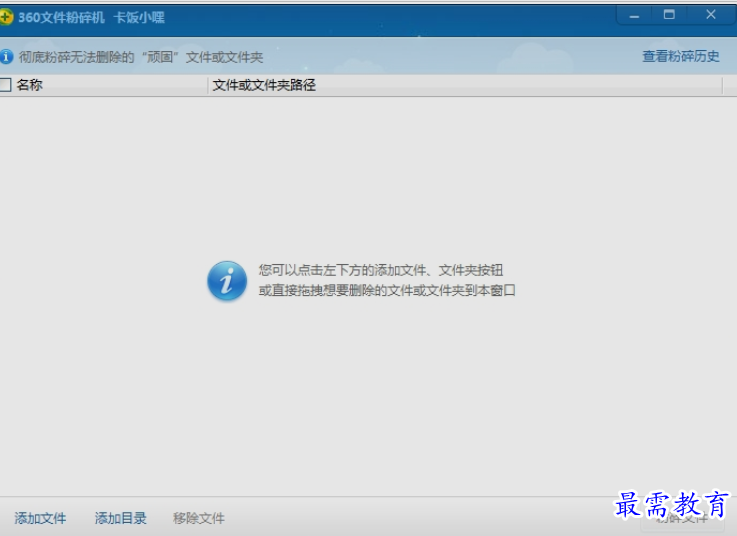Click the text 或直接拖拽想要删除的文件或文件夹到本窗口

[x=387, y=290]
